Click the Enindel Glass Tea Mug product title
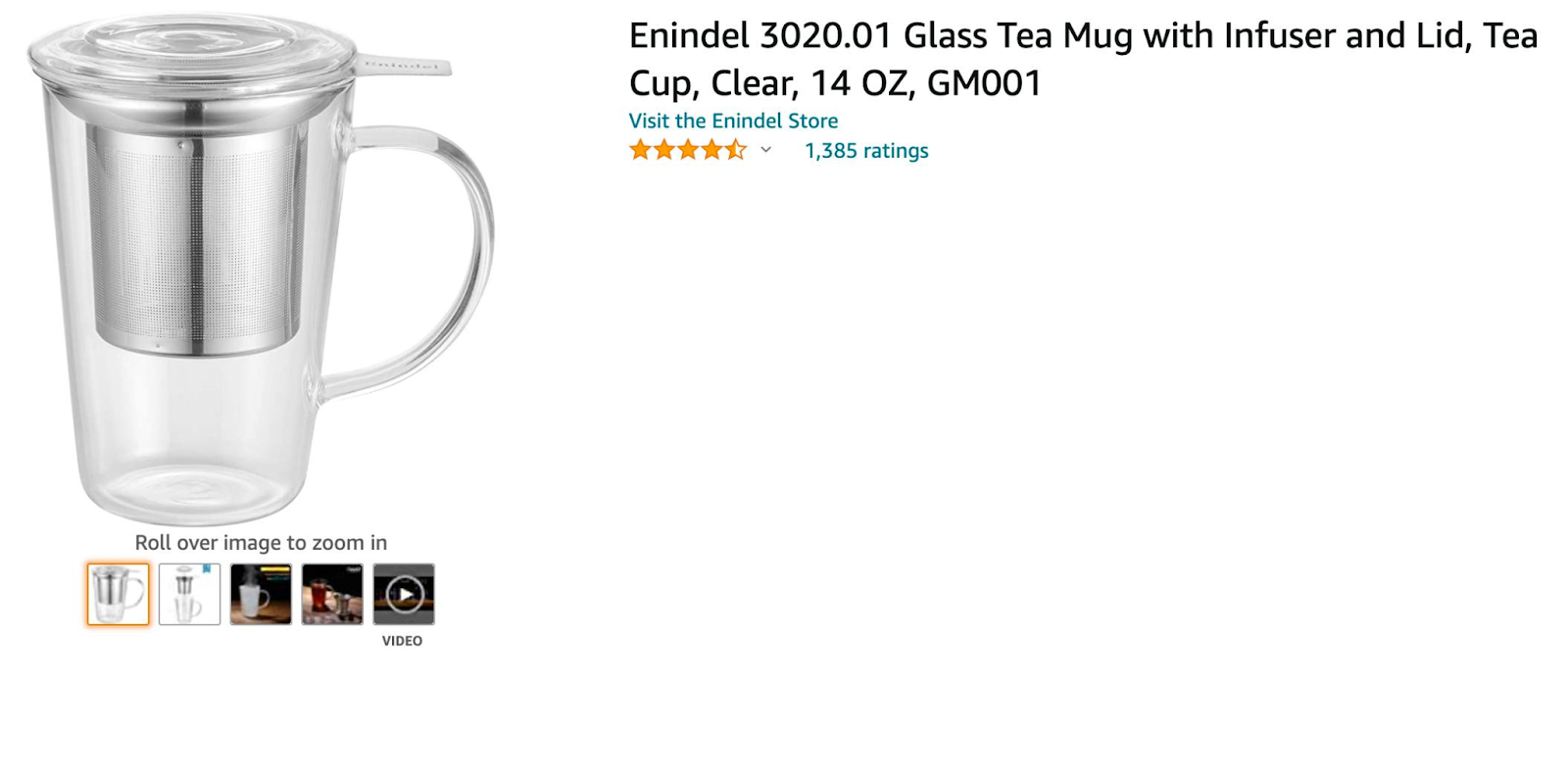The width and height of the screenshot is (1568, 784). tap(1083, 59)
